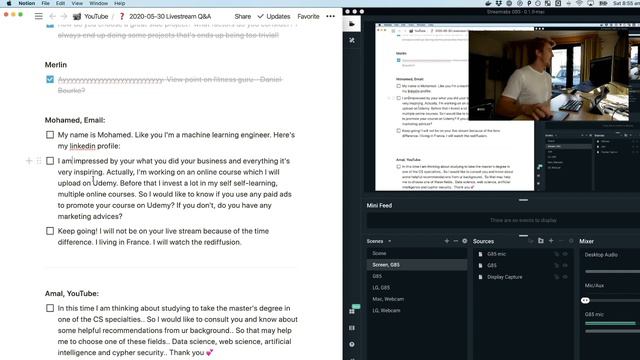Open the File menu
The height and width of the screenshot is (360, 640).
pyautogui.click(x=45, y=3)
